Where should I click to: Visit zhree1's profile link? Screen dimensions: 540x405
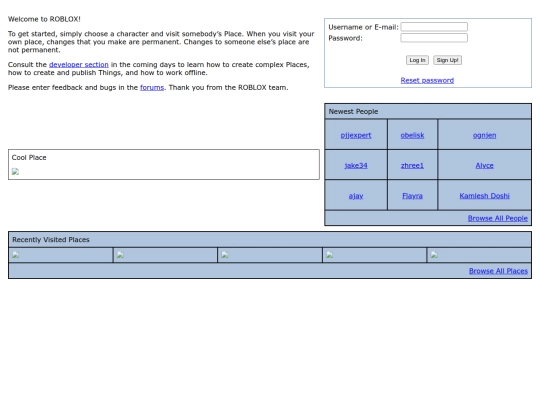point(412,166)
